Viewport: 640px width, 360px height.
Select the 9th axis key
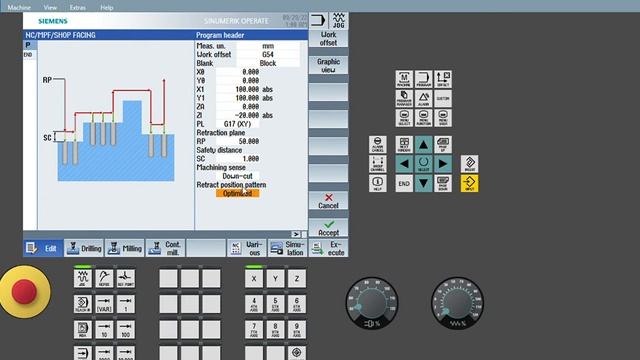297,329
